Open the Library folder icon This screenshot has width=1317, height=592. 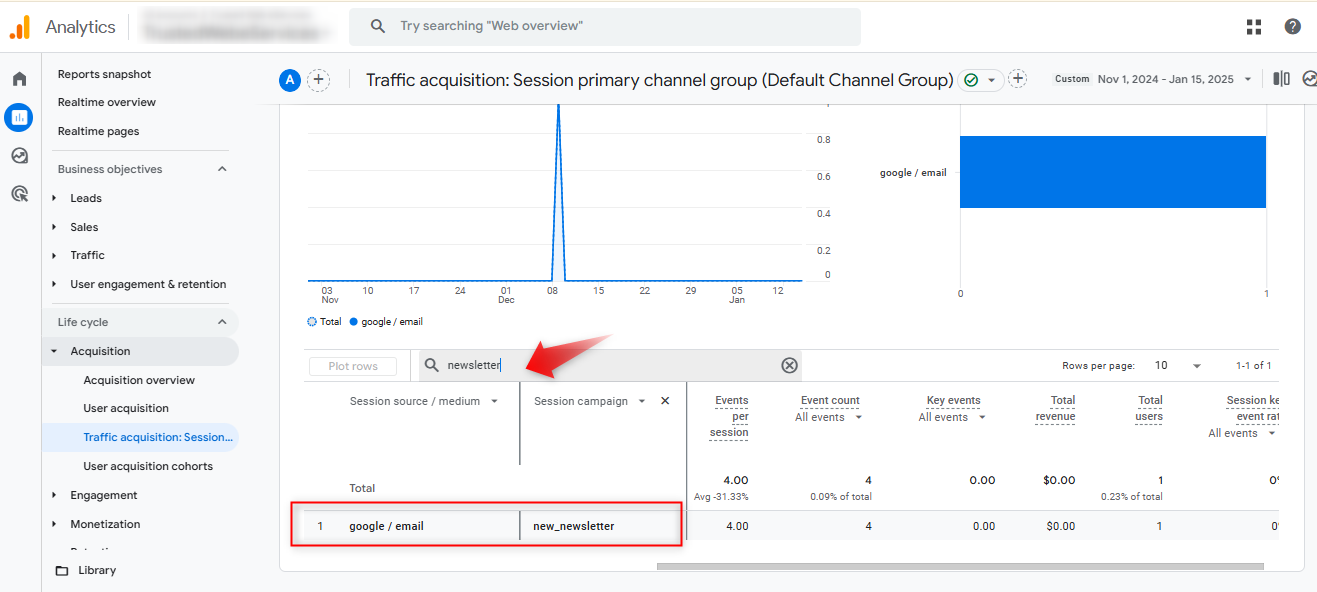(x=62, y=571)
